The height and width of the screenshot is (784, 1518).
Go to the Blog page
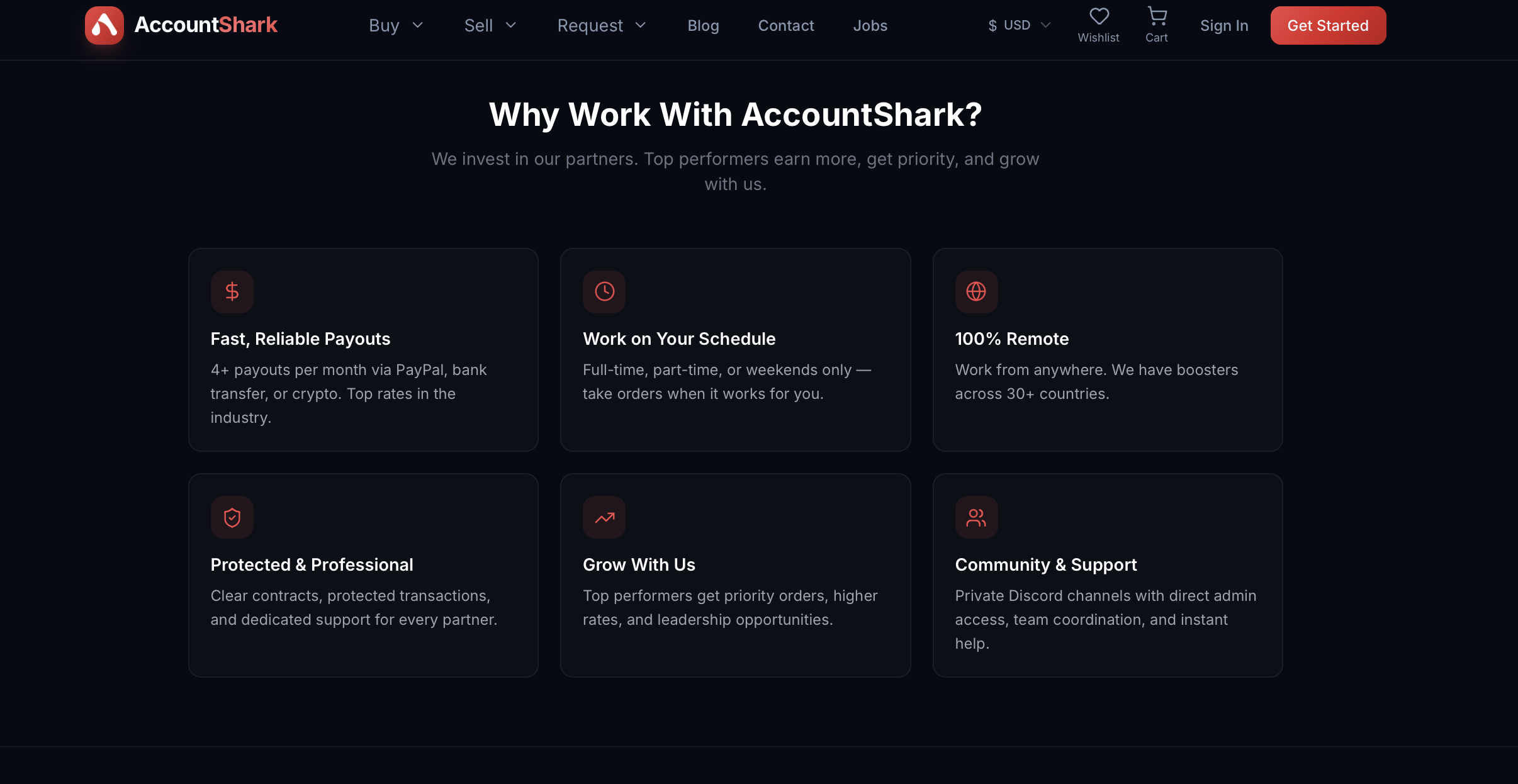coord(703,26)
